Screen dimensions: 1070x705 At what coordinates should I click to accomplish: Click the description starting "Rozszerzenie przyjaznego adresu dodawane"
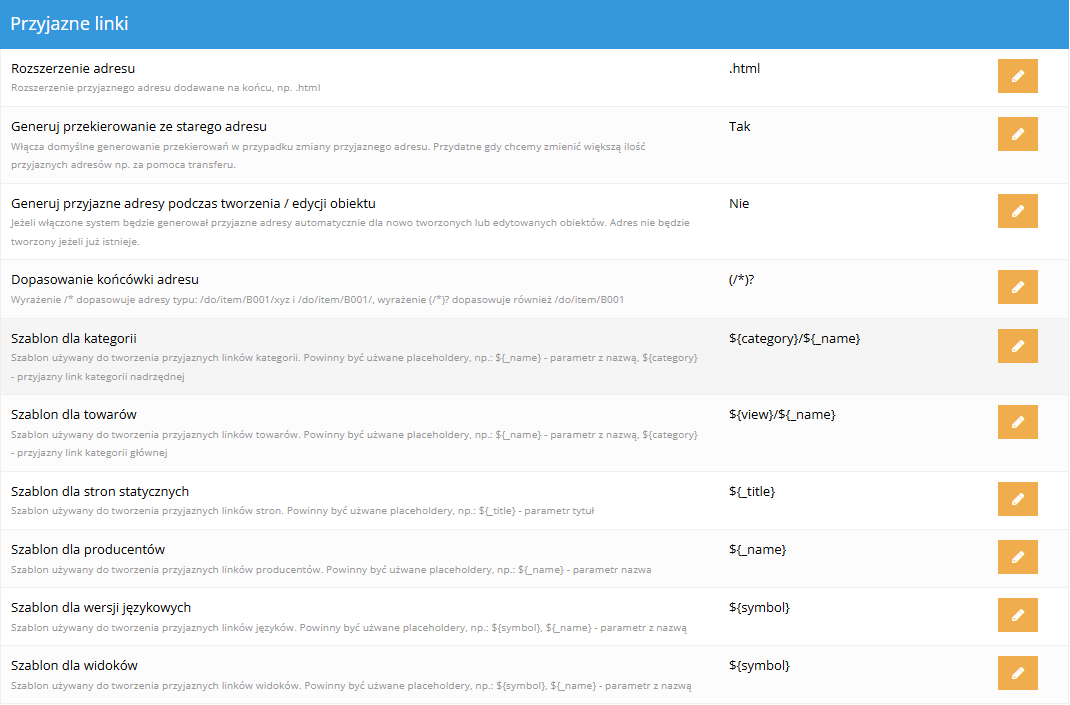[166, 87]
